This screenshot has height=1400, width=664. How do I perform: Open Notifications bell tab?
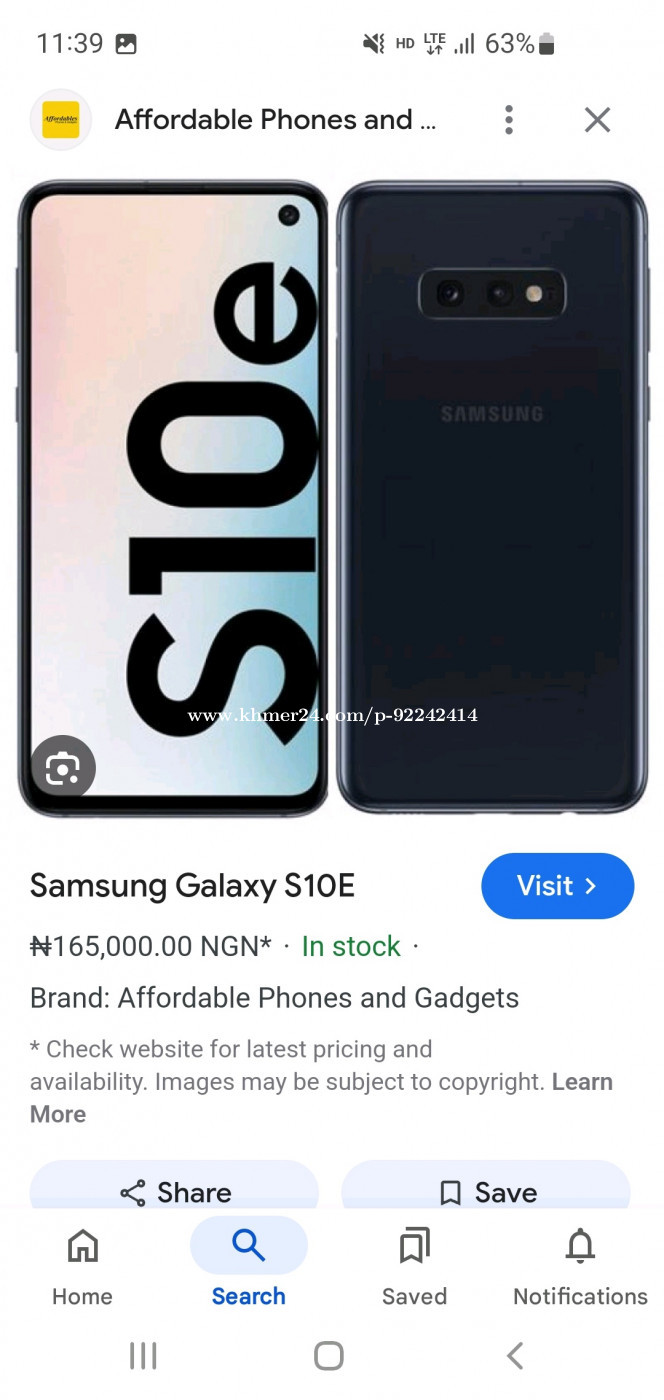(580, 1266)
